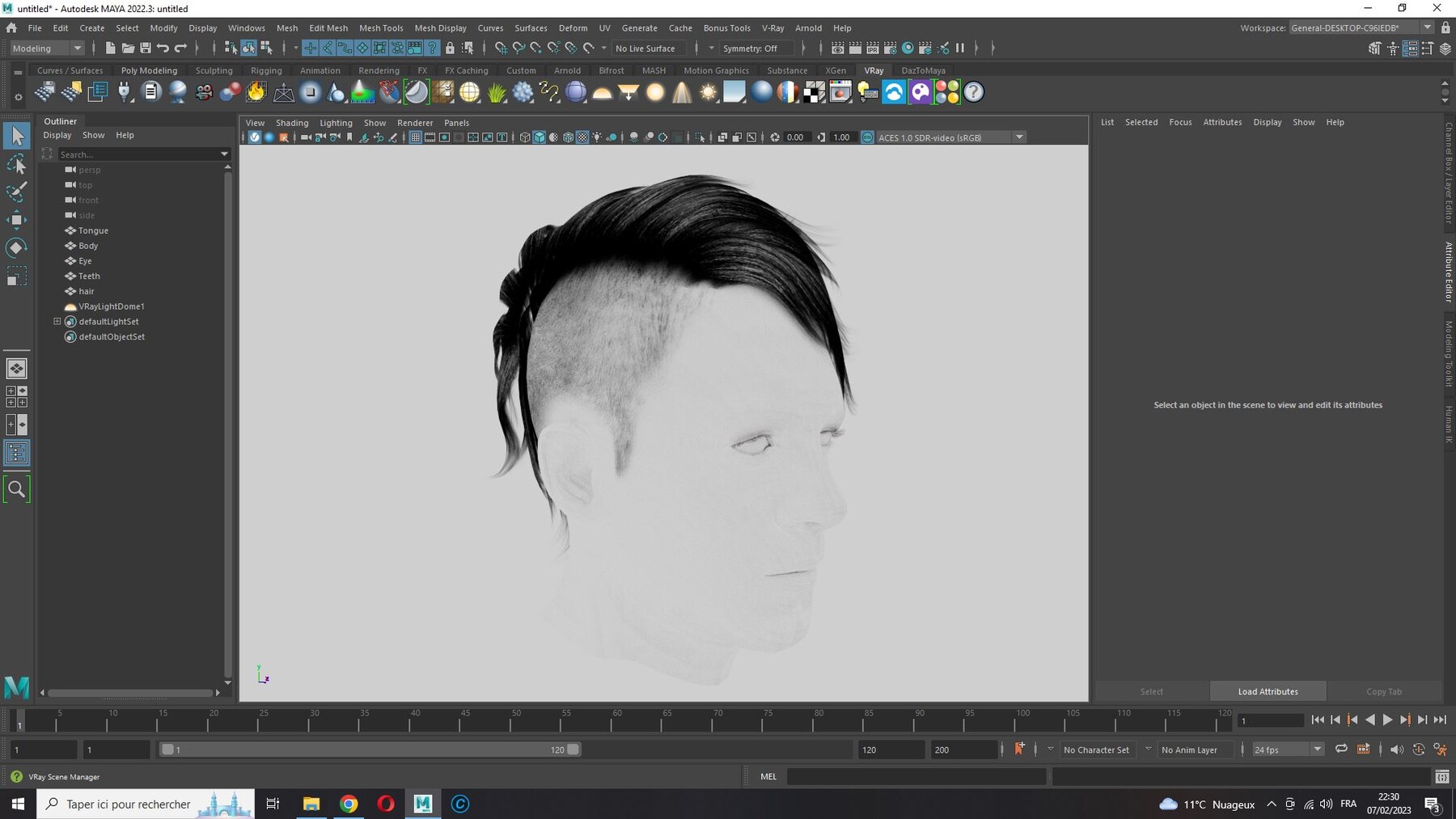Open the Mesh Tools menu
The width and height of the screenshot is (1456, 819).
pyautogui.click(x=381, y=27)
